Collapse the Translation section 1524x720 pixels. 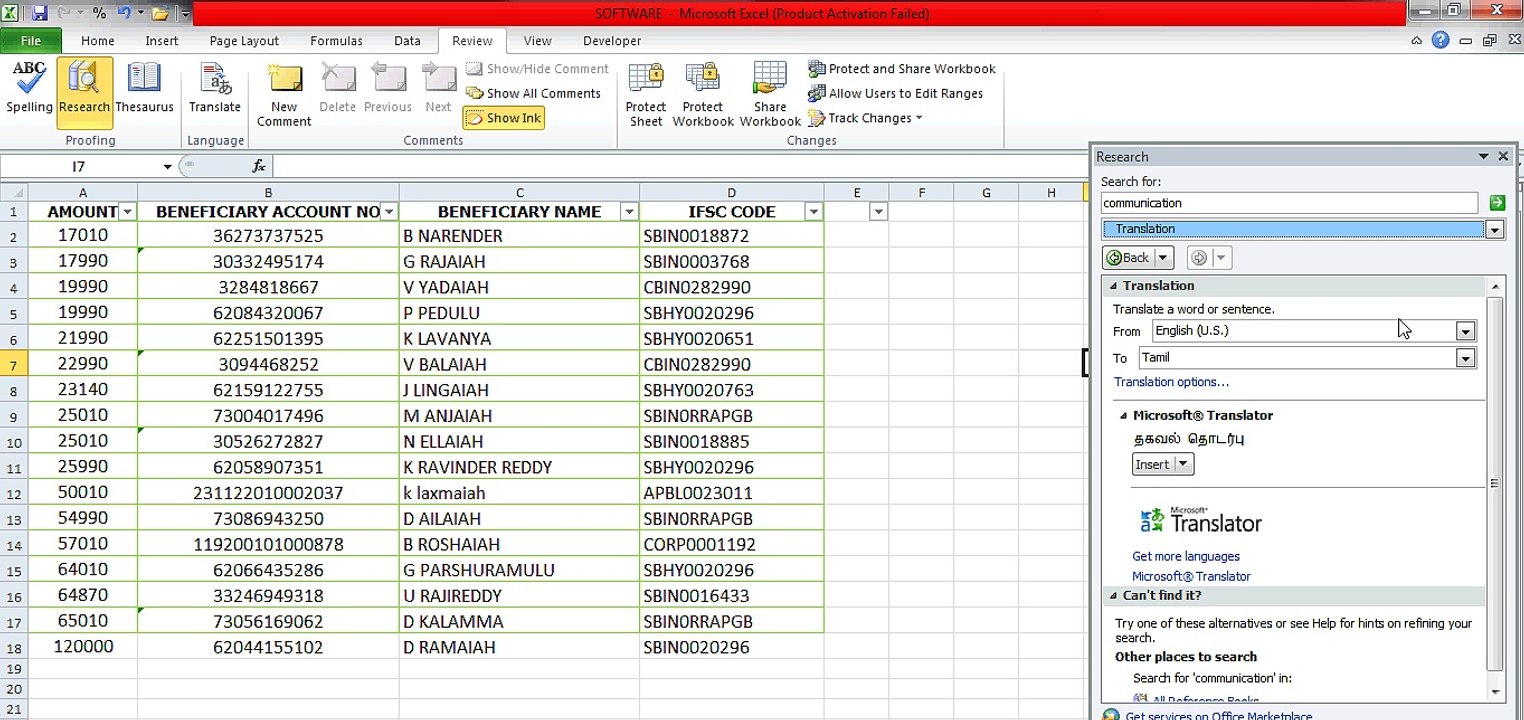[x=1113, y=286]
